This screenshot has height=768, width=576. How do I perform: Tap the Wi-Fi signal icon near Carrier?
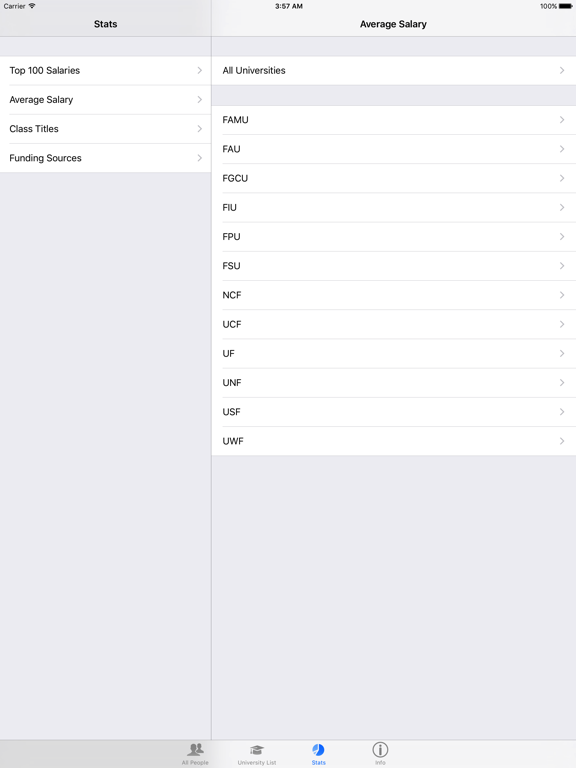click(32, 6)
